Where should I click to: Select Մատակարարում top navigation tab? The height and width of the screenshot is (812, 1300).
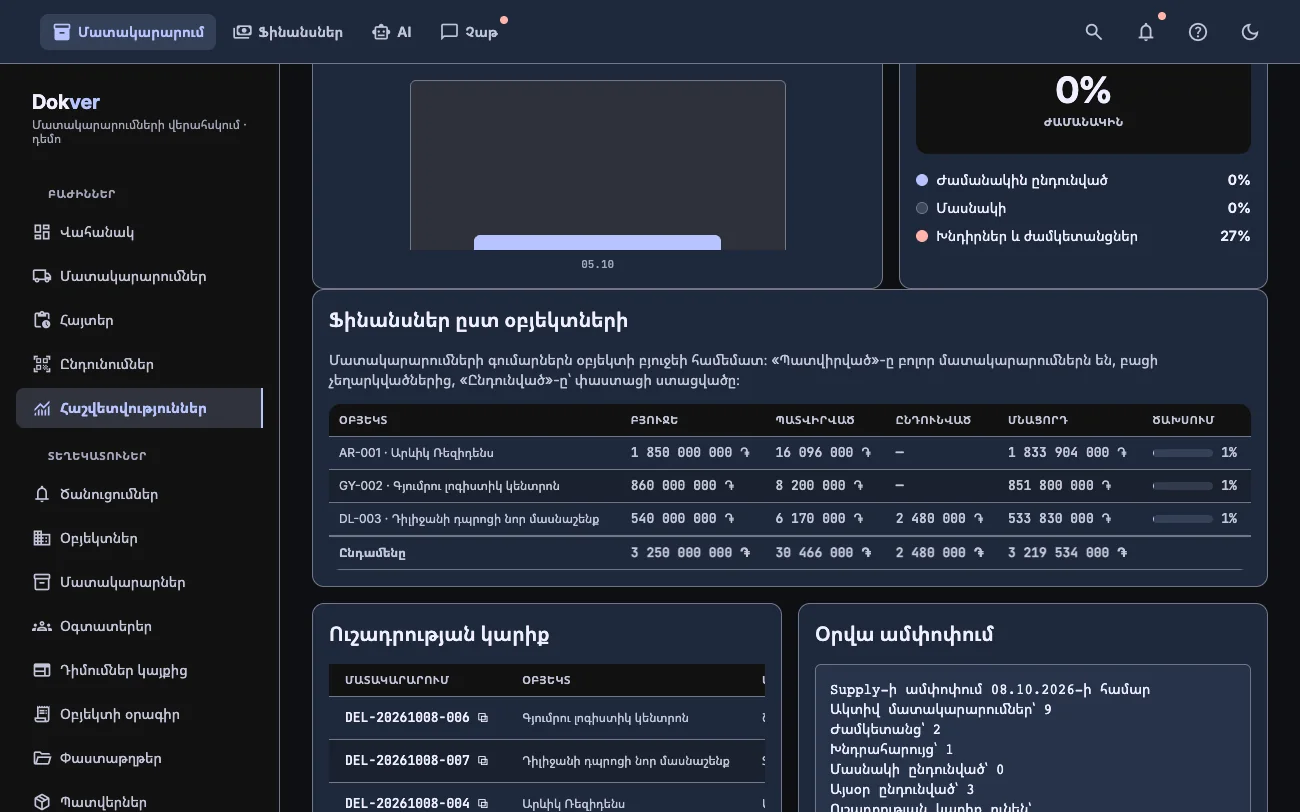(x=128, y=32)
